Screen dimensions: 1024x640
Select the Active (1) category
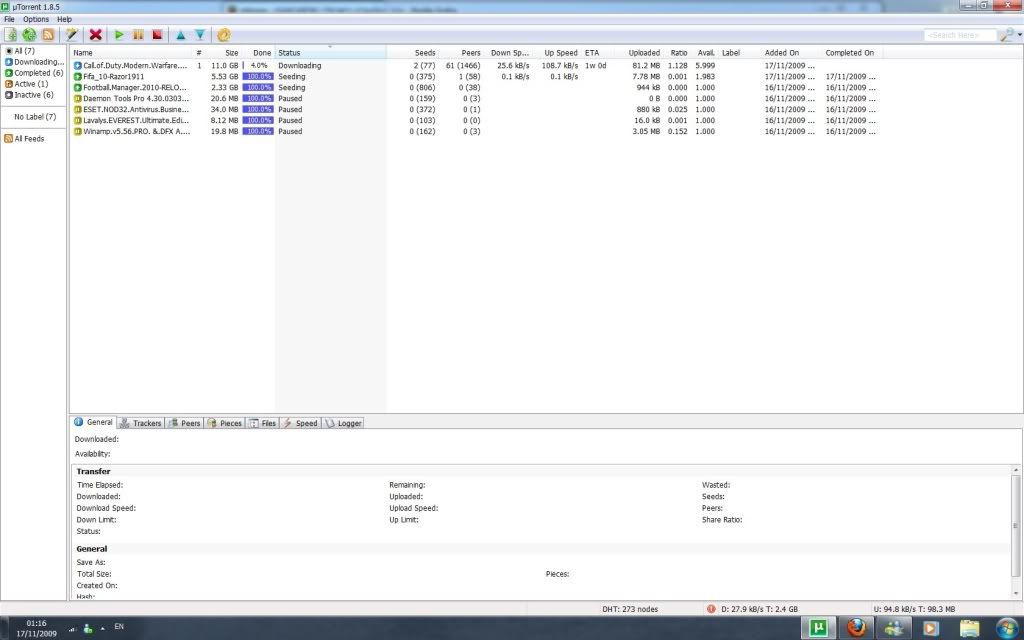(26, 84)
